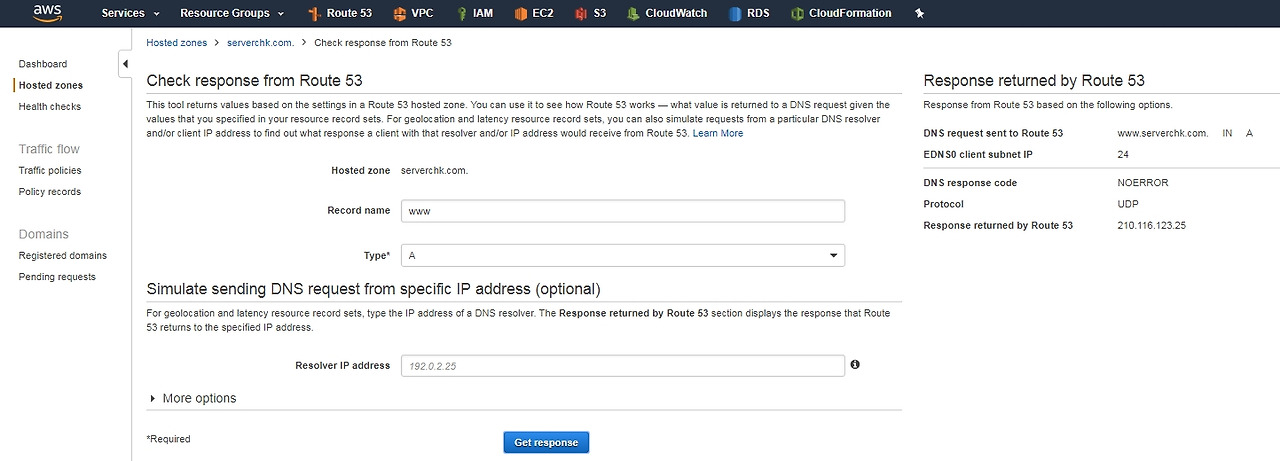Open the AWS home logo
Viewport: 1280px width, 461px height.
[48, 13]
